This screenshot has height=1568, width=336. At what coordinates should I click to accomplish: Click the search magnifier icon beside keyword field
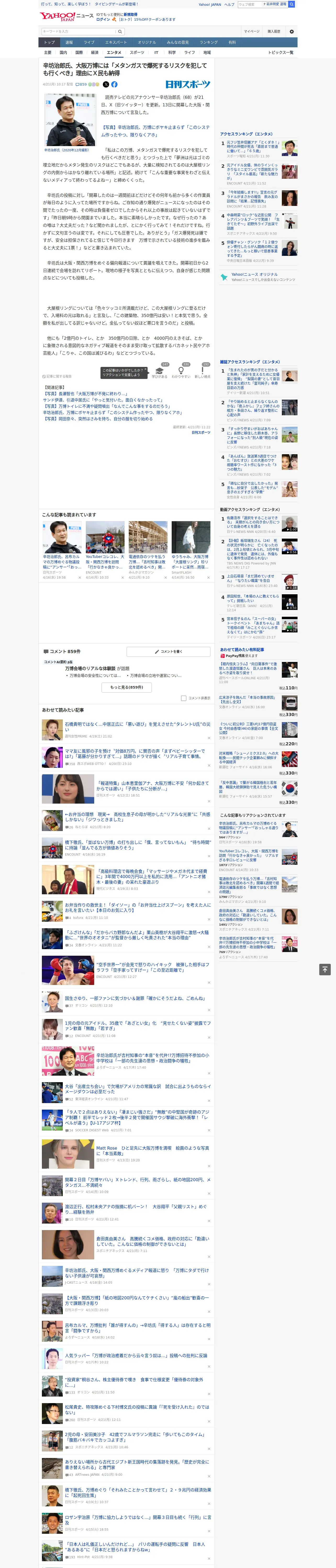(x=120, y=31)
